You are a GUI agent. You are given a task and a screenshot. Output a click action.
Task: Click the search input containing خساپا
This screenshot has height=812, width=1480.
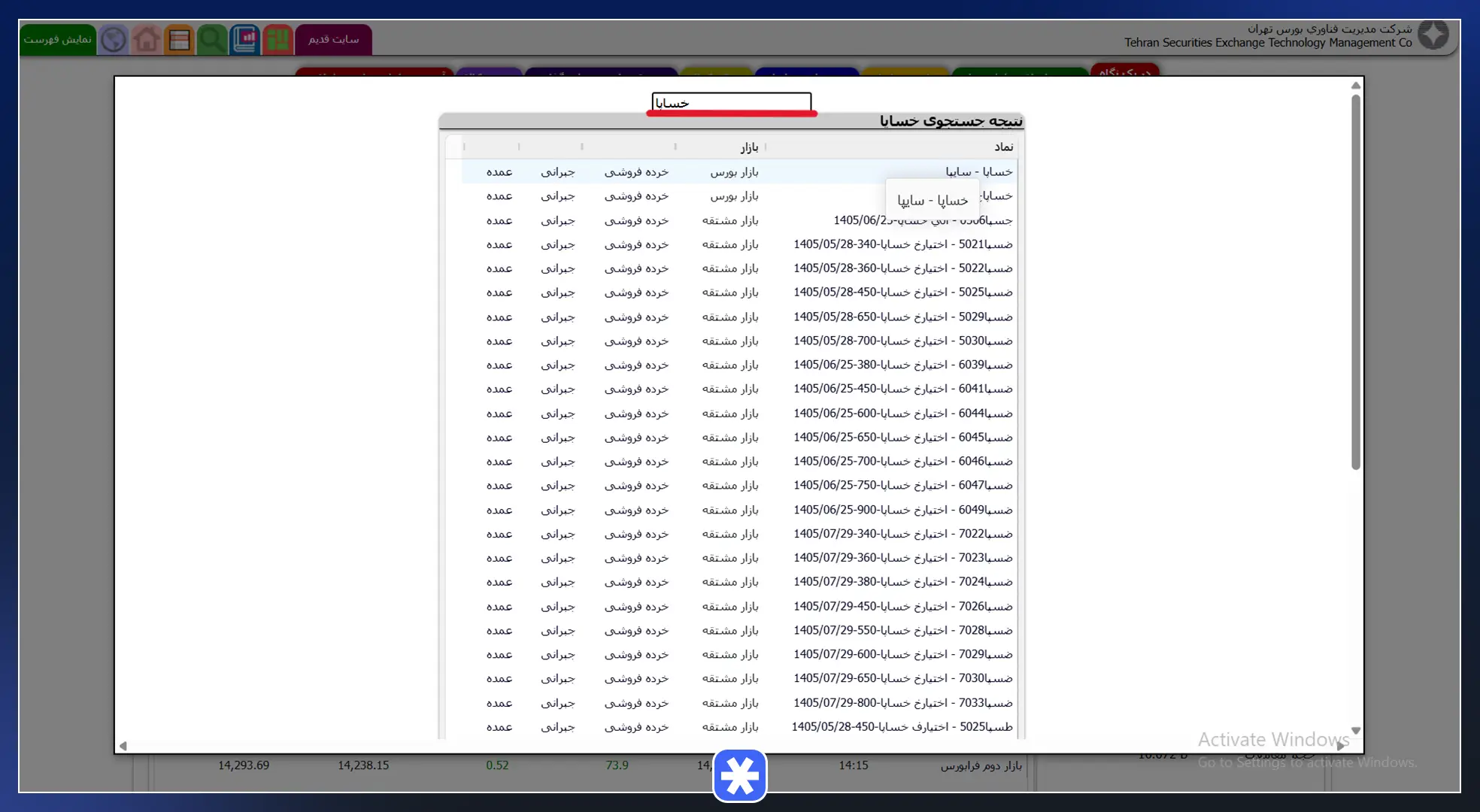732,102
